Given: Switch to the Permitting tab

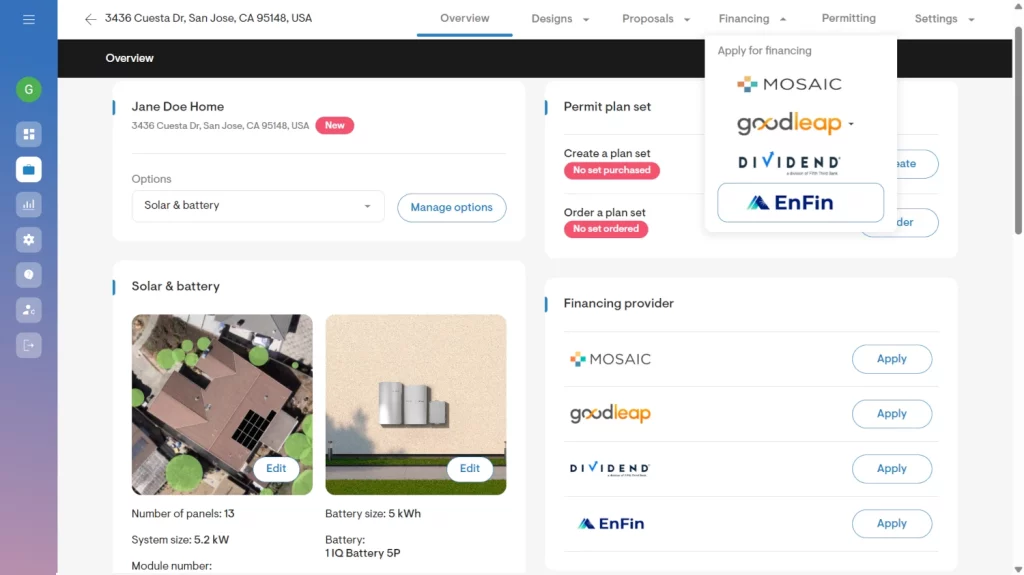Looking at the screenshot, I should tap(848, 18).
